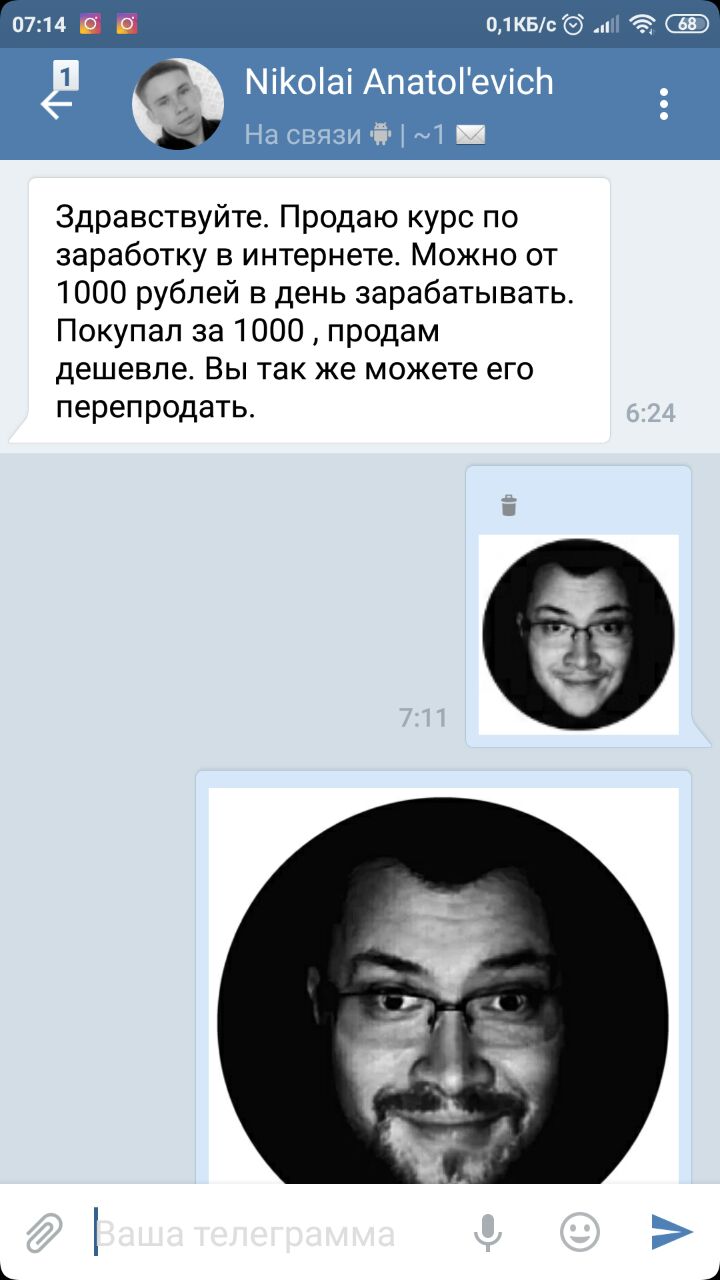720x1280 pixels.
Task: Tap the microphone voice message icon
Action: tap(488, 1233)
